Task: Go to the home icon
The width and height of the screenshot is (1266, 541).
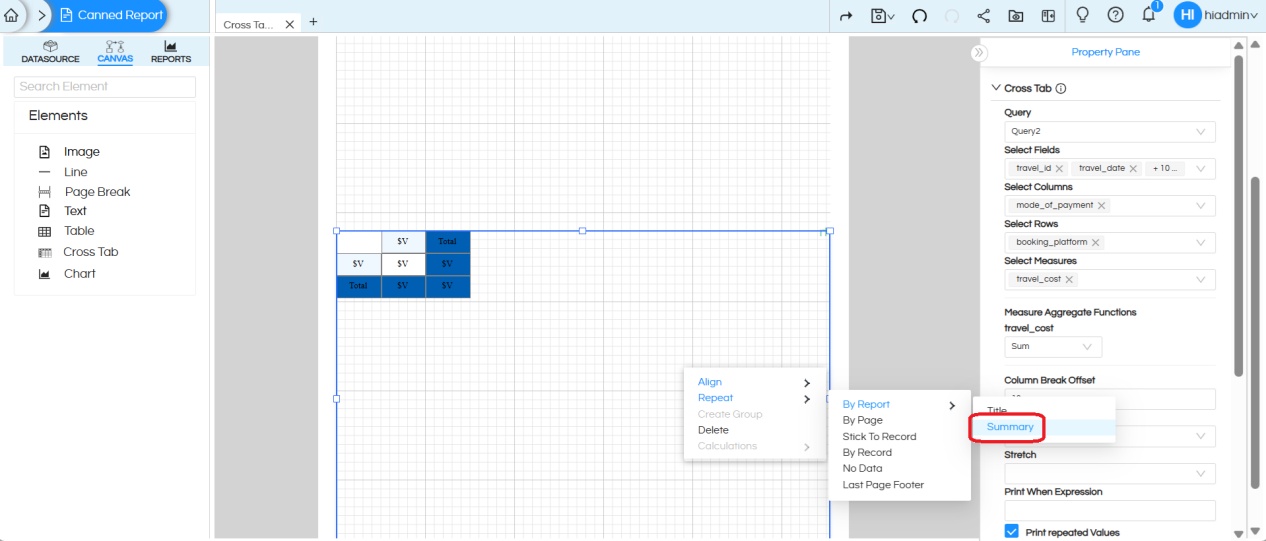Action: [x=11, y=16]
